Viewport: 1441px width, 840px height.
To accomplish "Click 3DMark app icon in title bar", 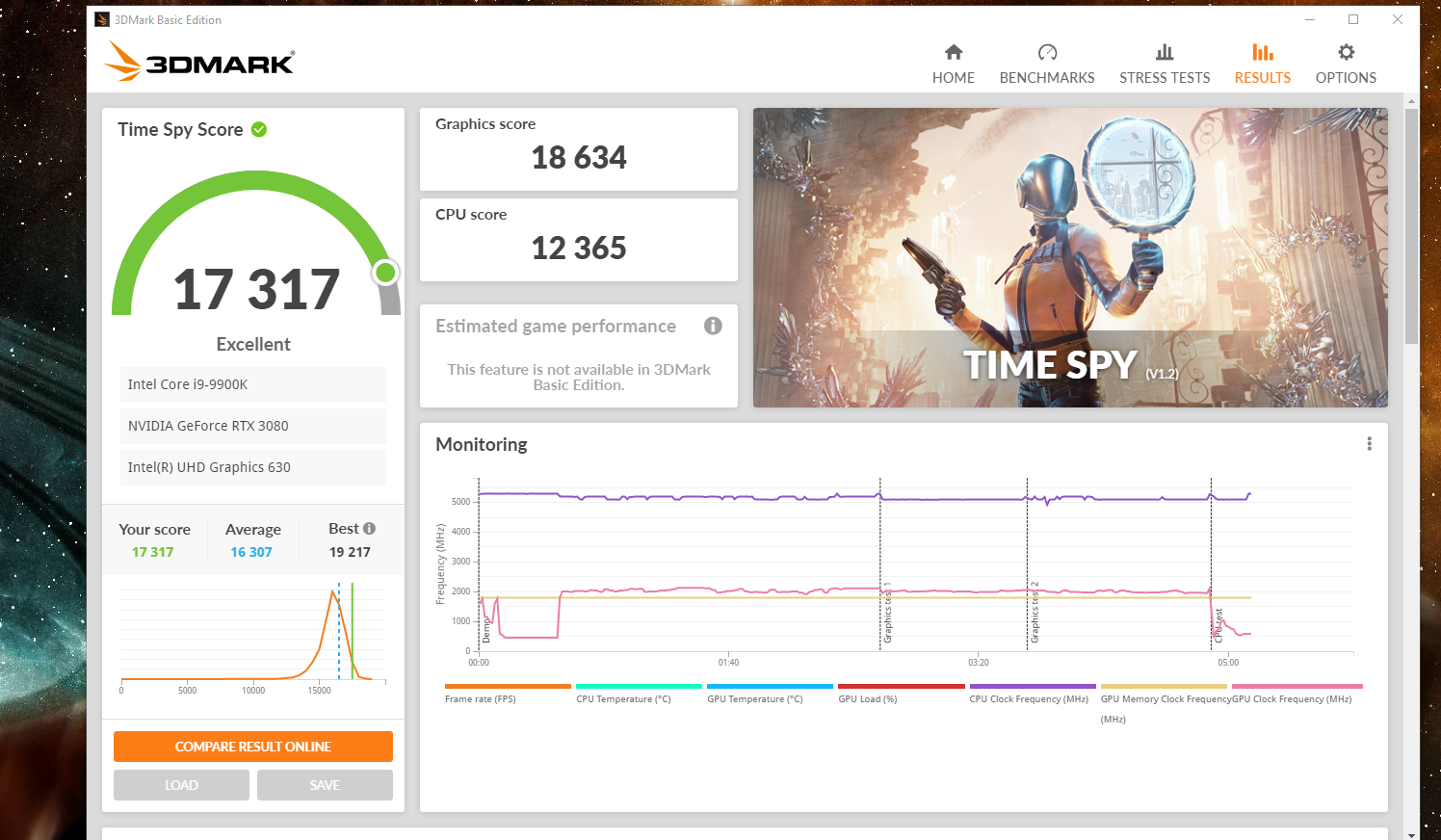I will pyautogui.click(x=102, y=19).
